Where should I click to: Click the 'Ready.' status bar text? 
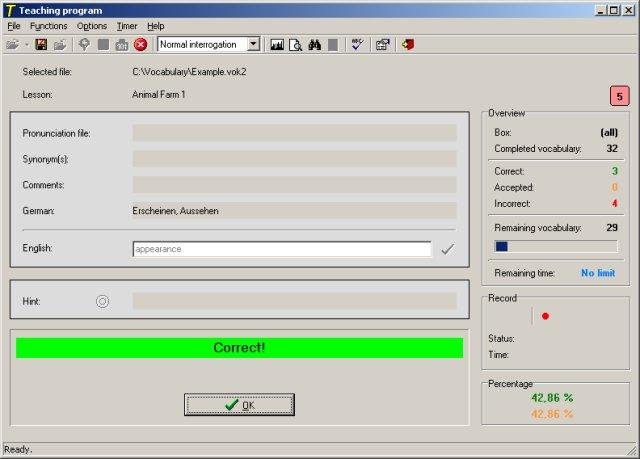click(18, 450)
